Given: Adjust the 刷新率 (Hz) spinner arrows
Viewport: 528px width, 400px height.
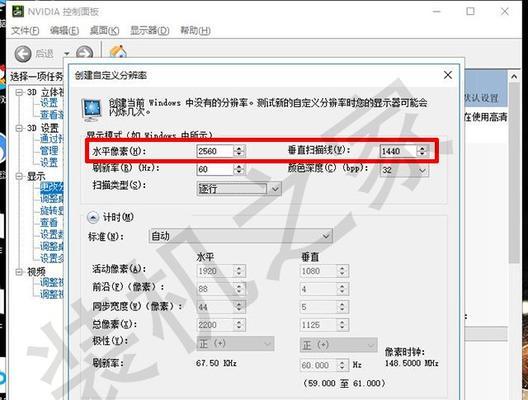Looking at the screenshot, I should point(239,169).
